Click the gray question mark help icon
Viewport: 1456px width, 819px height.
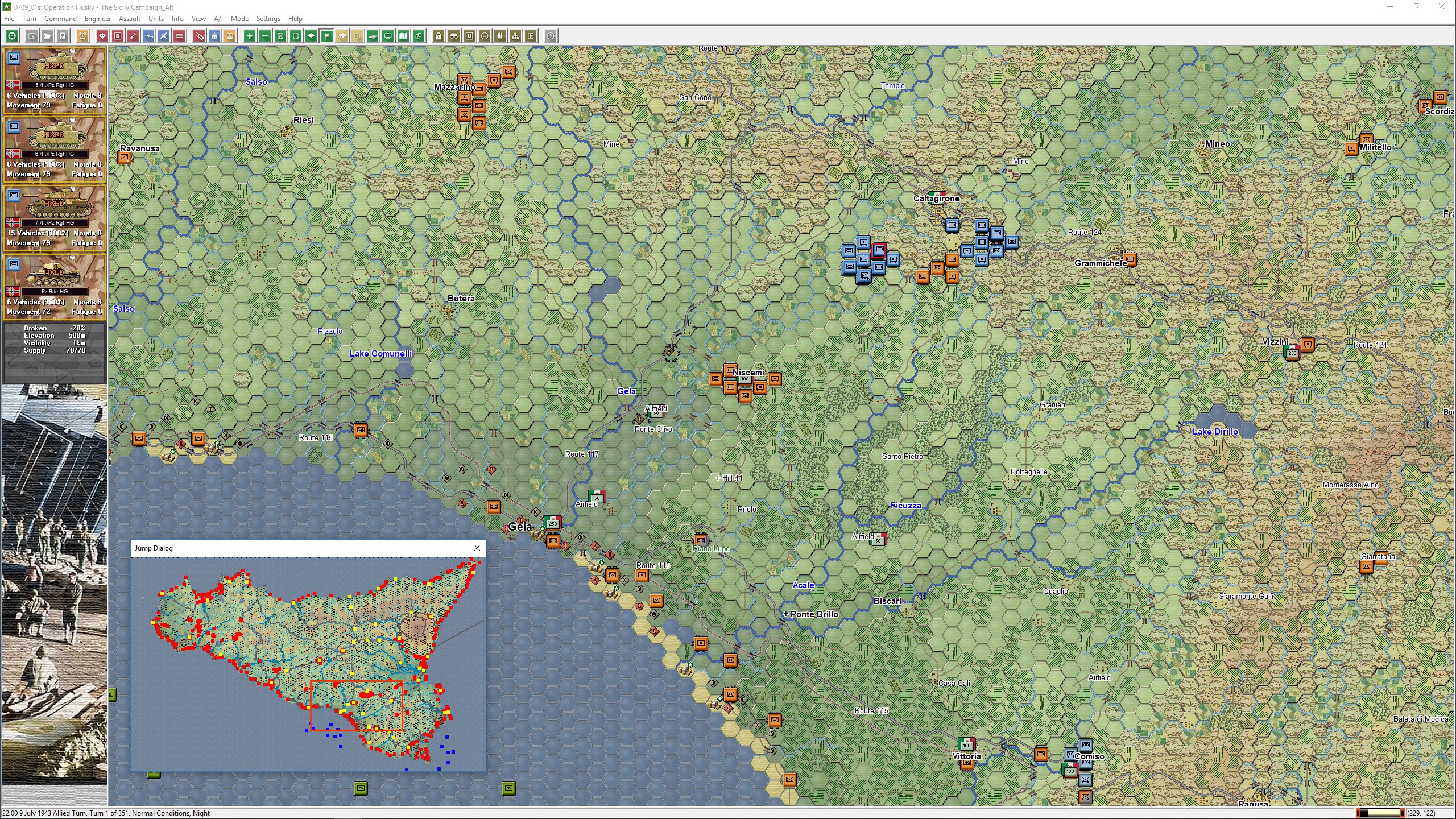(x=551, y=36)
